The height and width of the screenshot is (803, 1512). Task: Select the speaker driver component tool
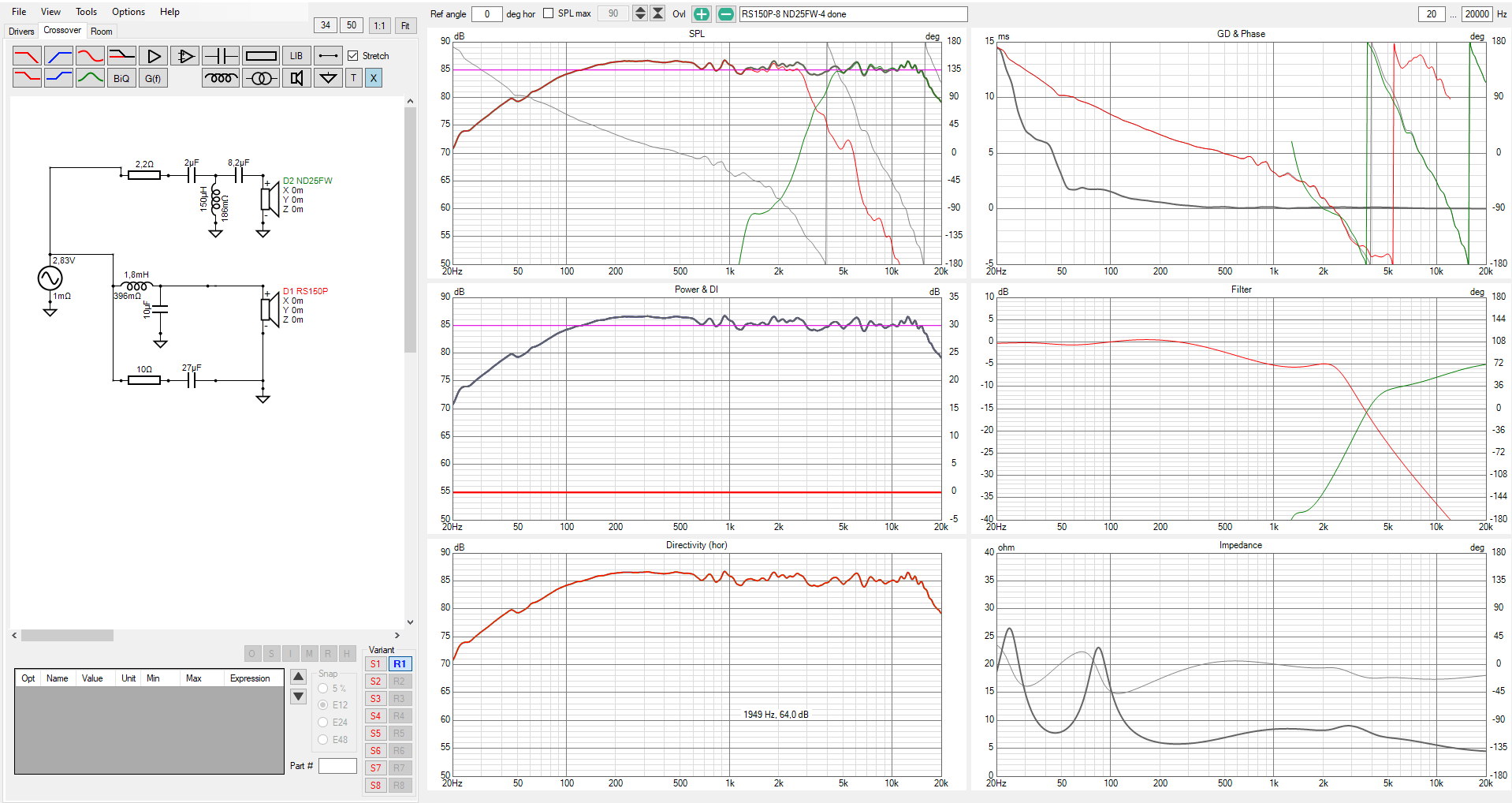(x=296, y=78)
